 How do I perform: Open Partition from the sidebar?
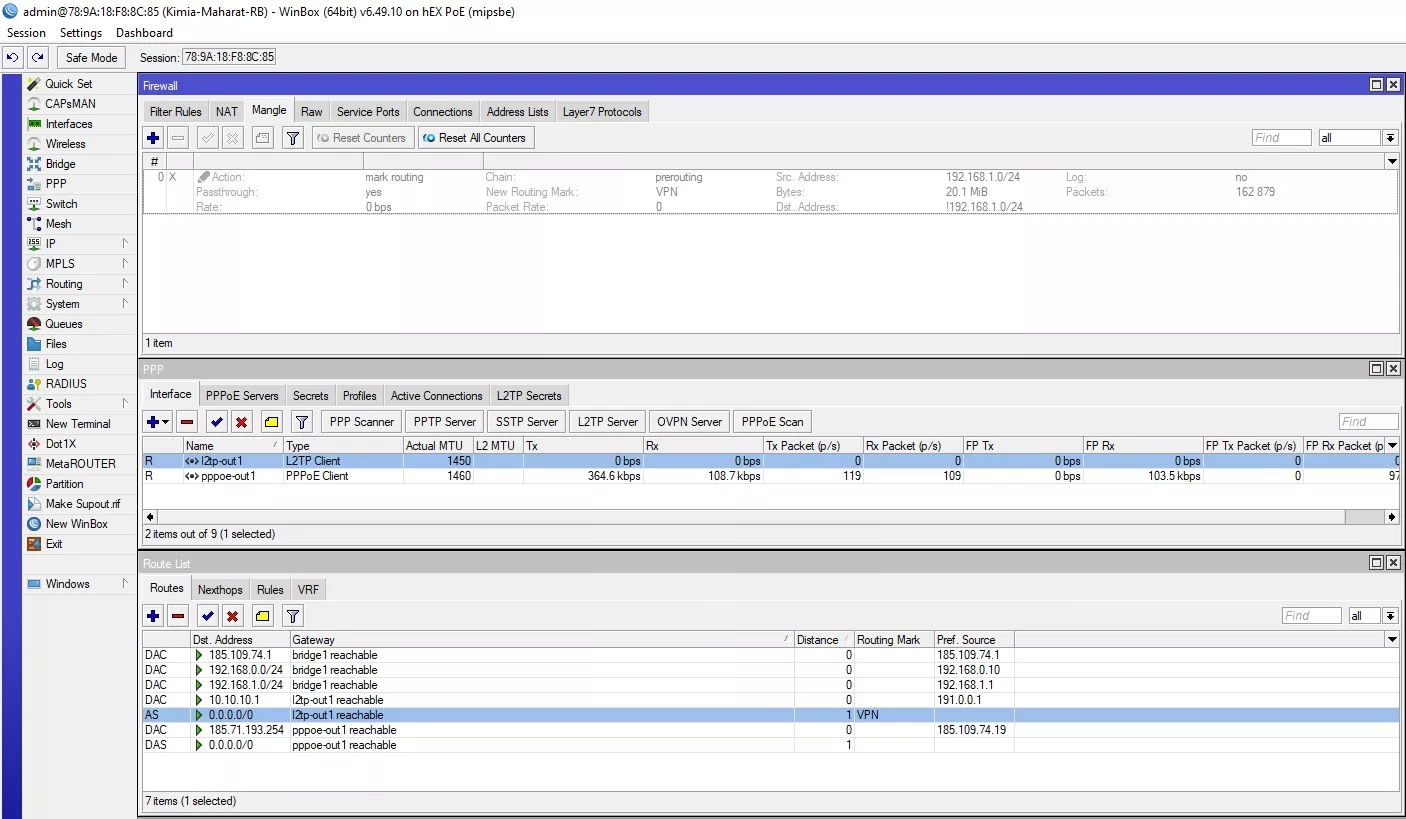click(x=65, y=484)
